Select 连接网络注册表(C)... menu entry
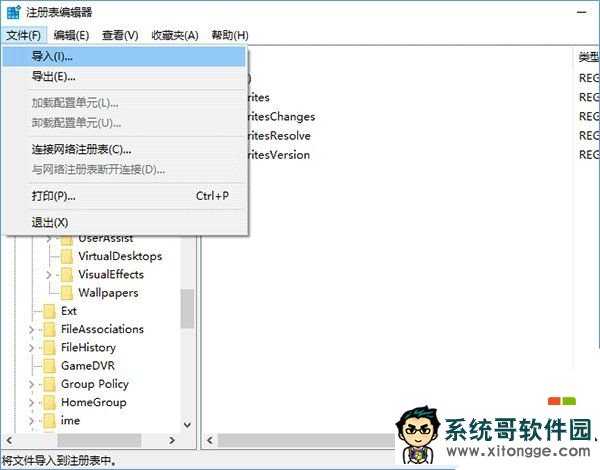600x470 pixels. tap(124, 150)
